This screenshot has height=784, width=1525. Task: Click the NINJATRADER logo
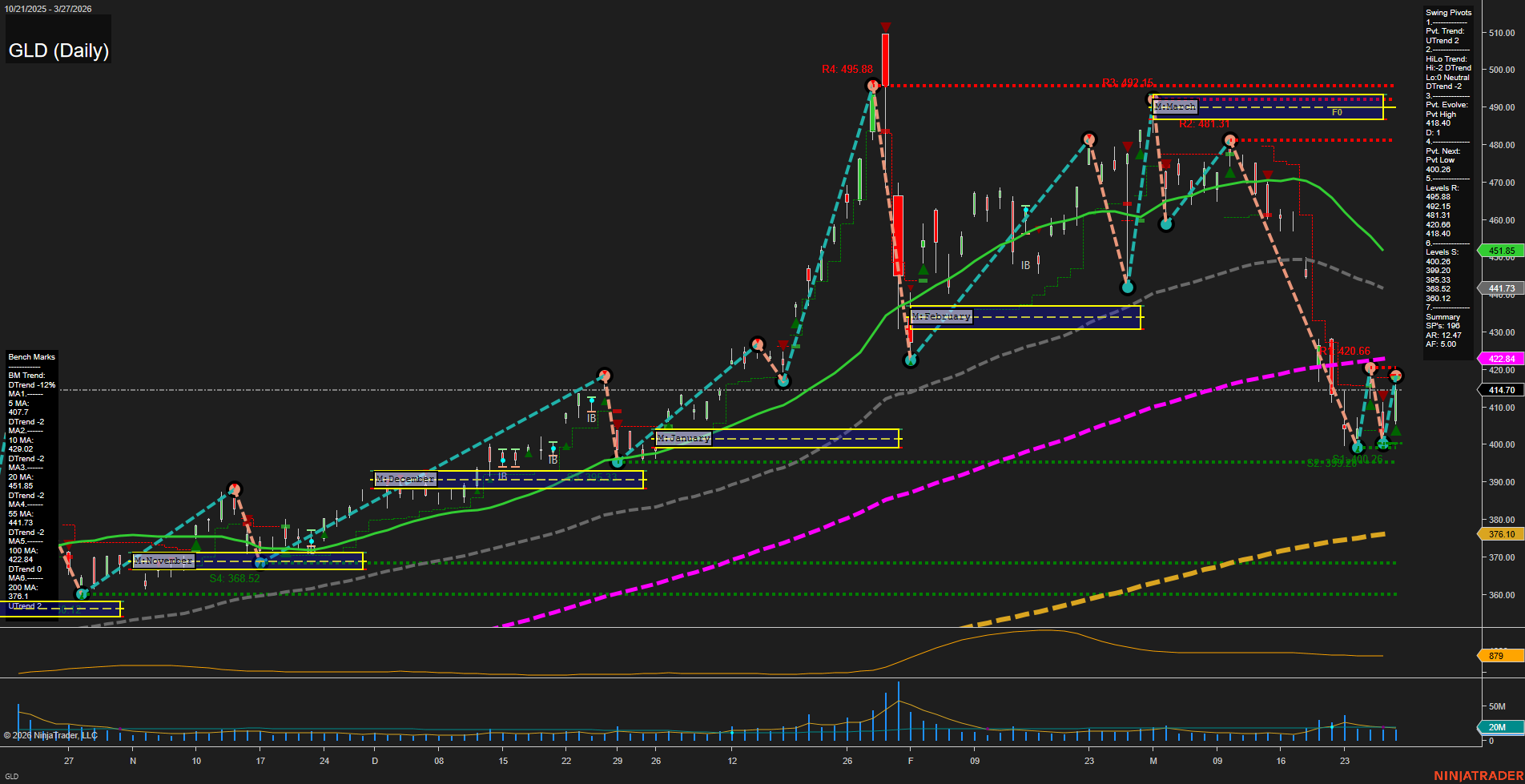pos(1479,776)
